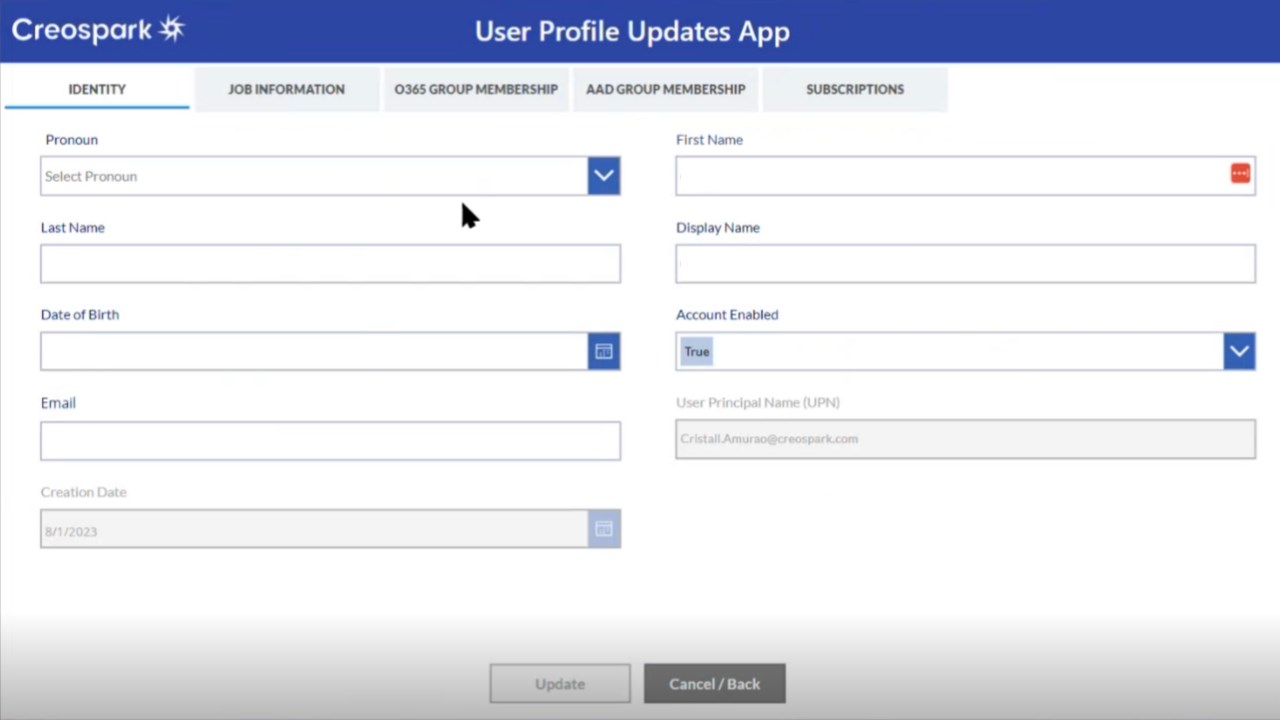Click the Email label
The height and width of the screenshot is (720, 1280).
coord(58,402)
